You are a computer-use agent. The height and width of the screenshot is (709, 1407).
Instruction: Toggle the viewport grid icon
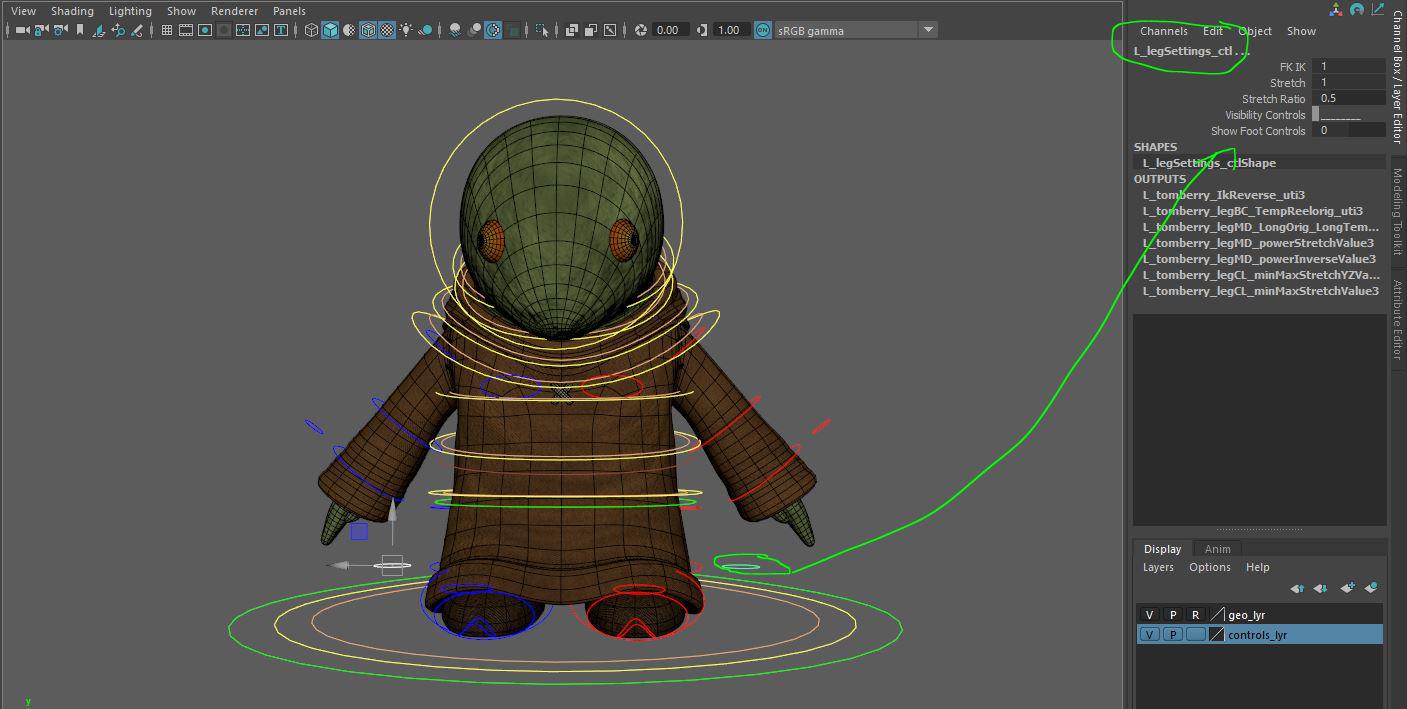(167, 30)
